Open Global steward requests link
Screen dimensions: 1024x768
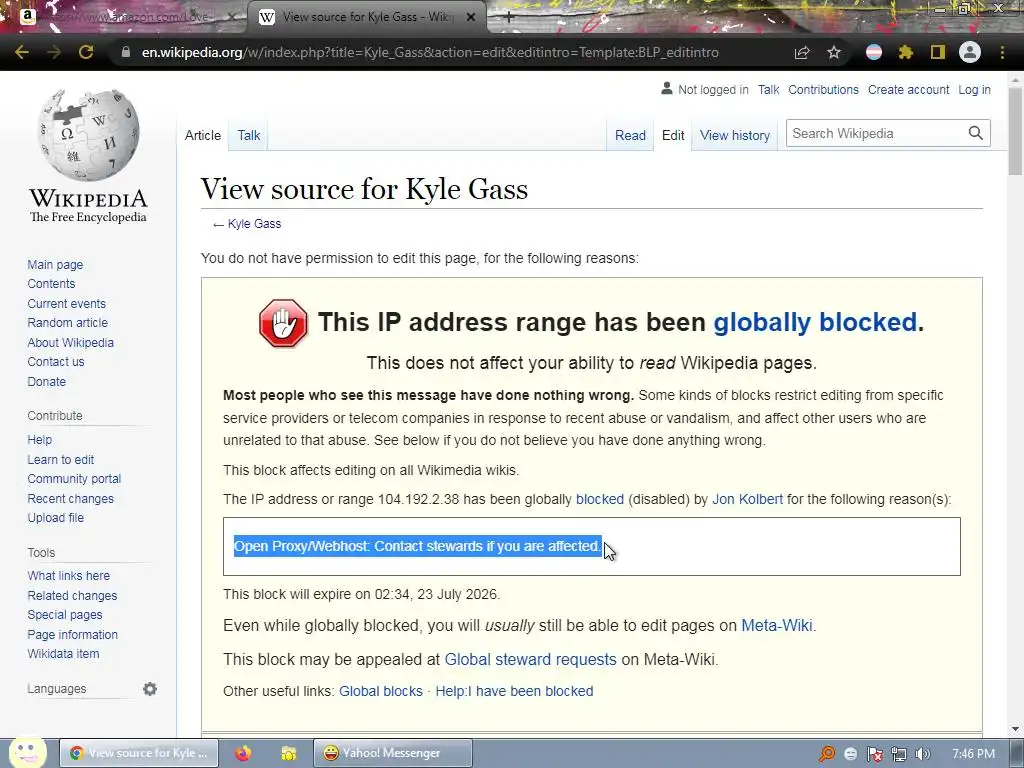(530, 659)
